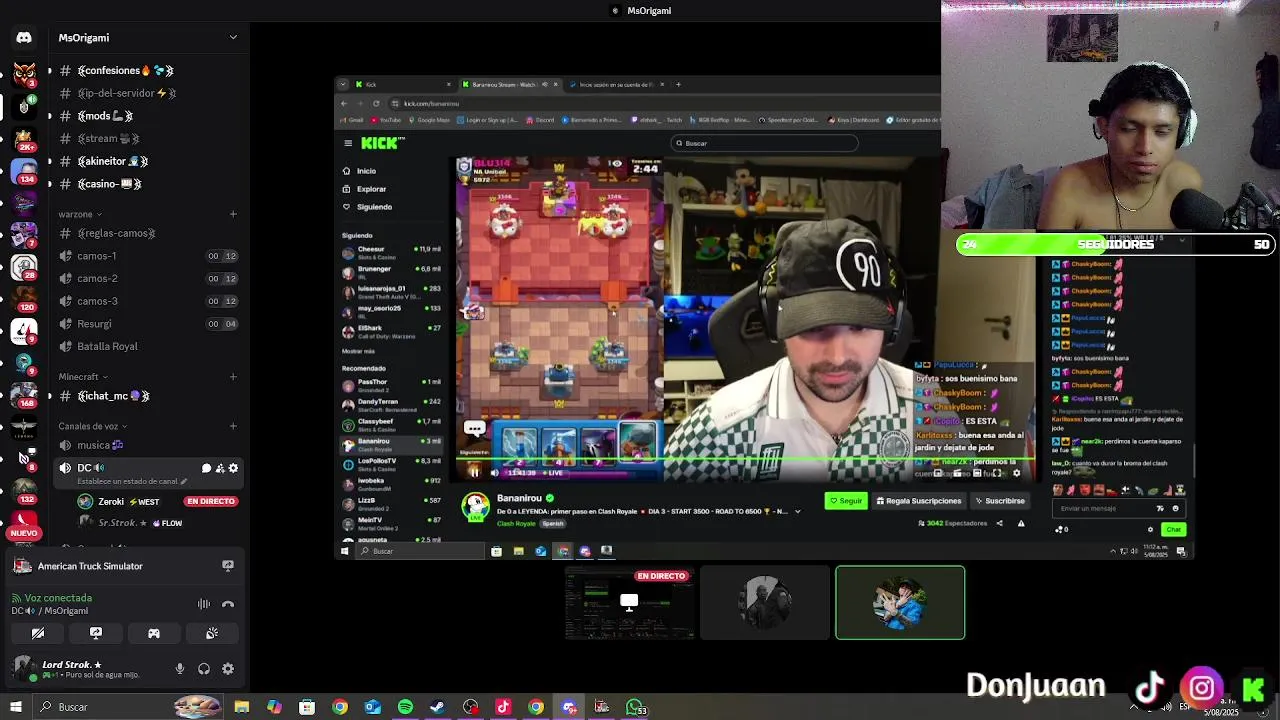Open server with 120 notification badge
Viewport: 1280px width, 720px height.
point(24,298)
